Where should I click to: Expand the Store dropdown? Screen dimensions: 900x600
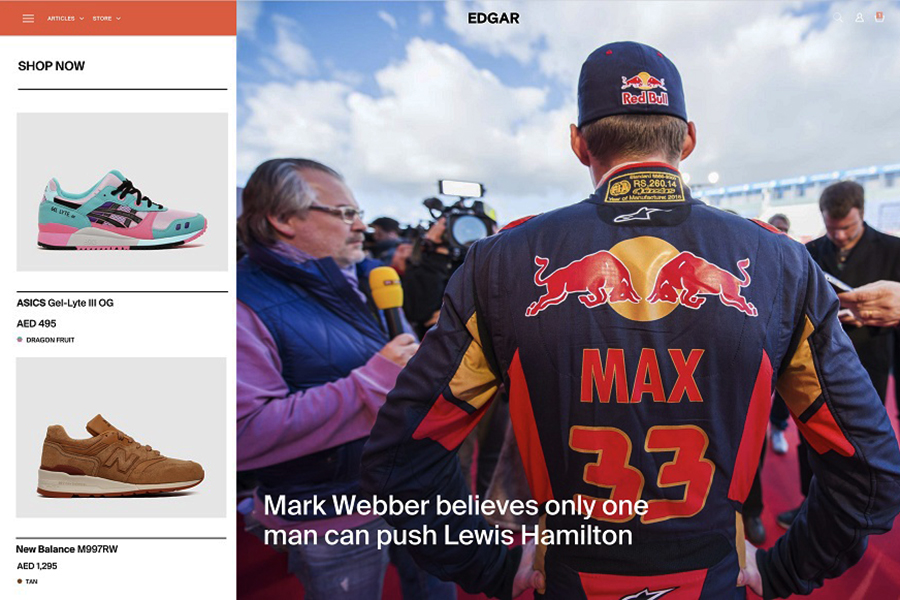(x=107, y=18)
